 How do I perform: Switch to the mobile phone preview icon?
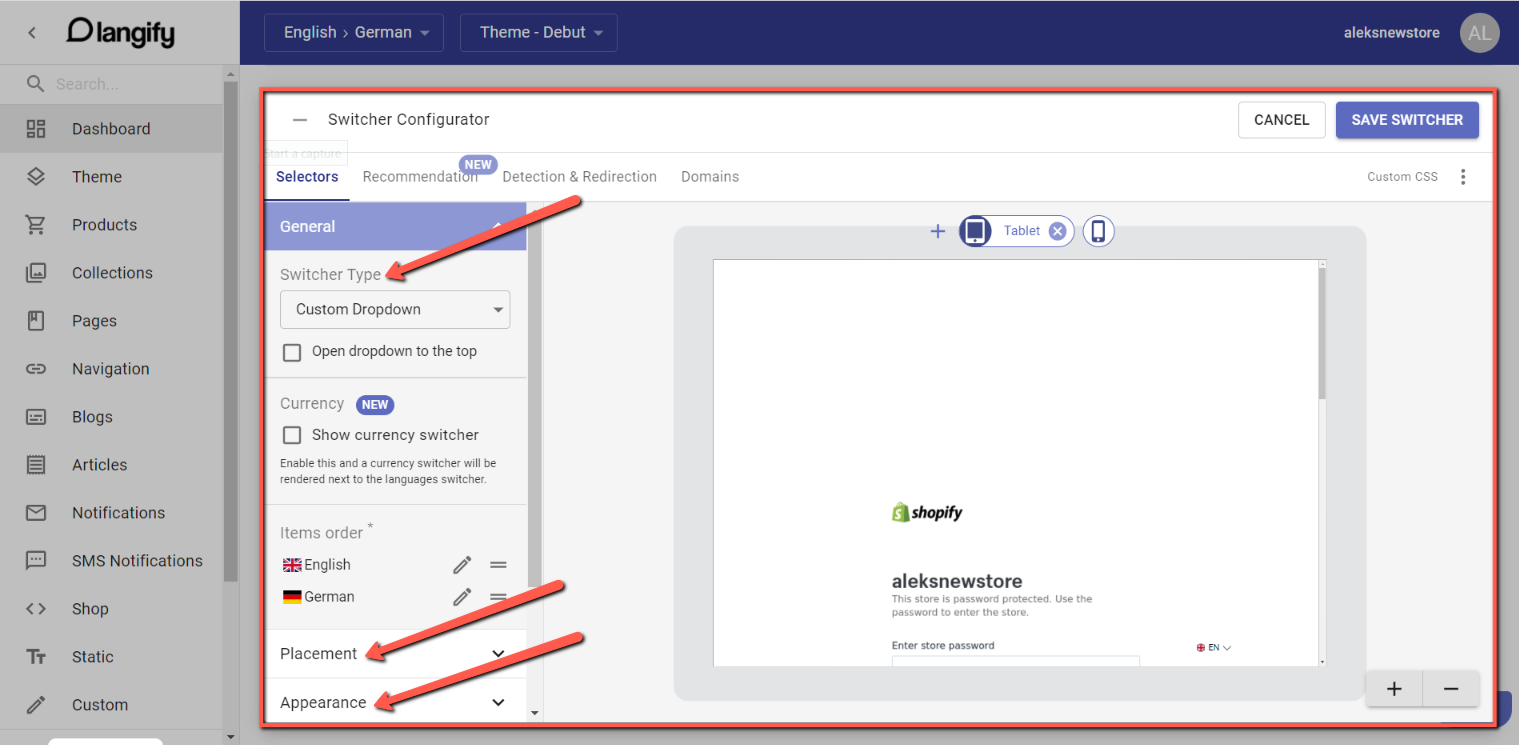[1098, 231]
